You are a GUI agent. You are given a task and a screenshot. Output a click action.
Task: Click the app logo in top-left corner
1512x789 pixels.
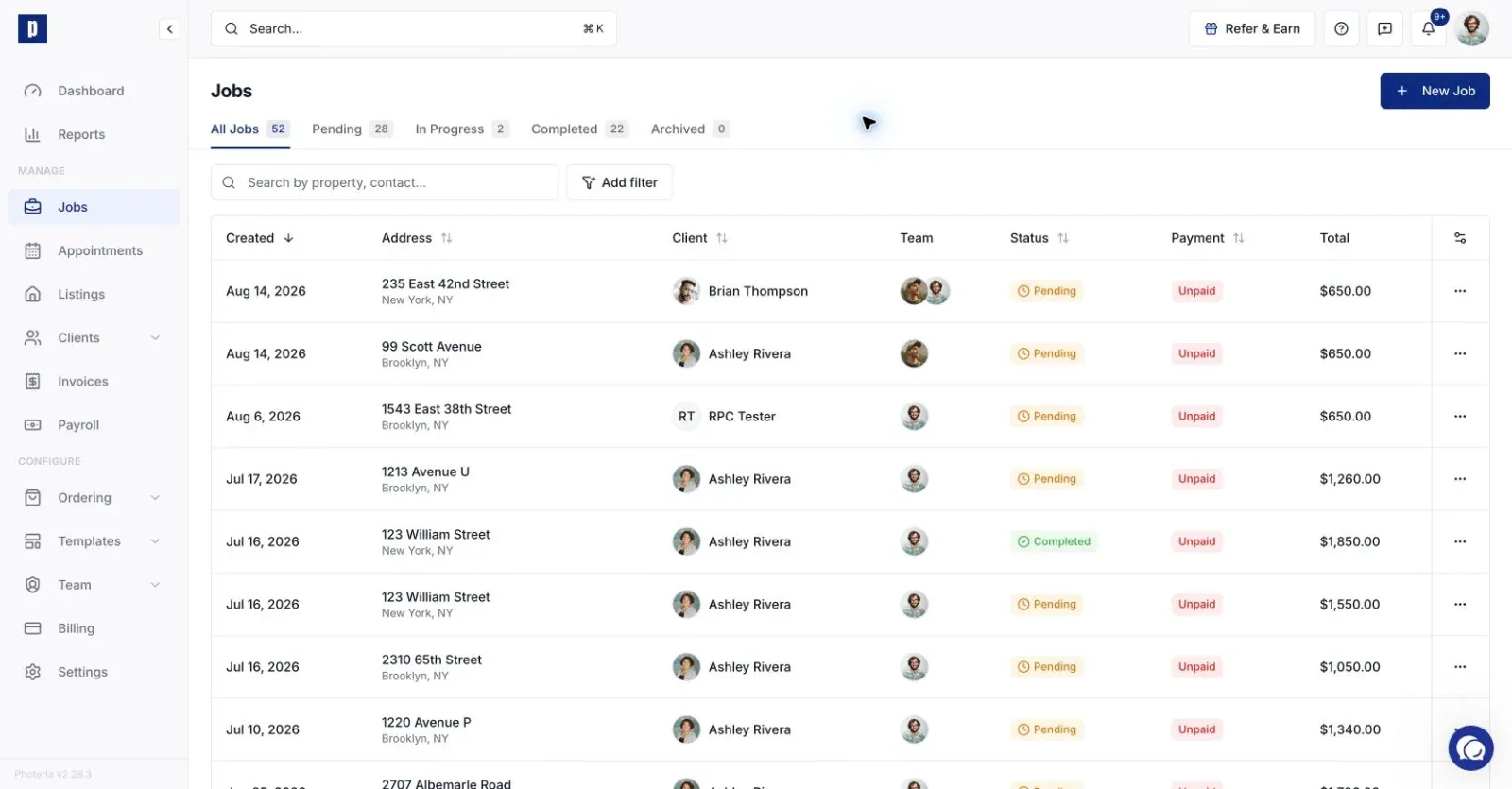(32, 29)
